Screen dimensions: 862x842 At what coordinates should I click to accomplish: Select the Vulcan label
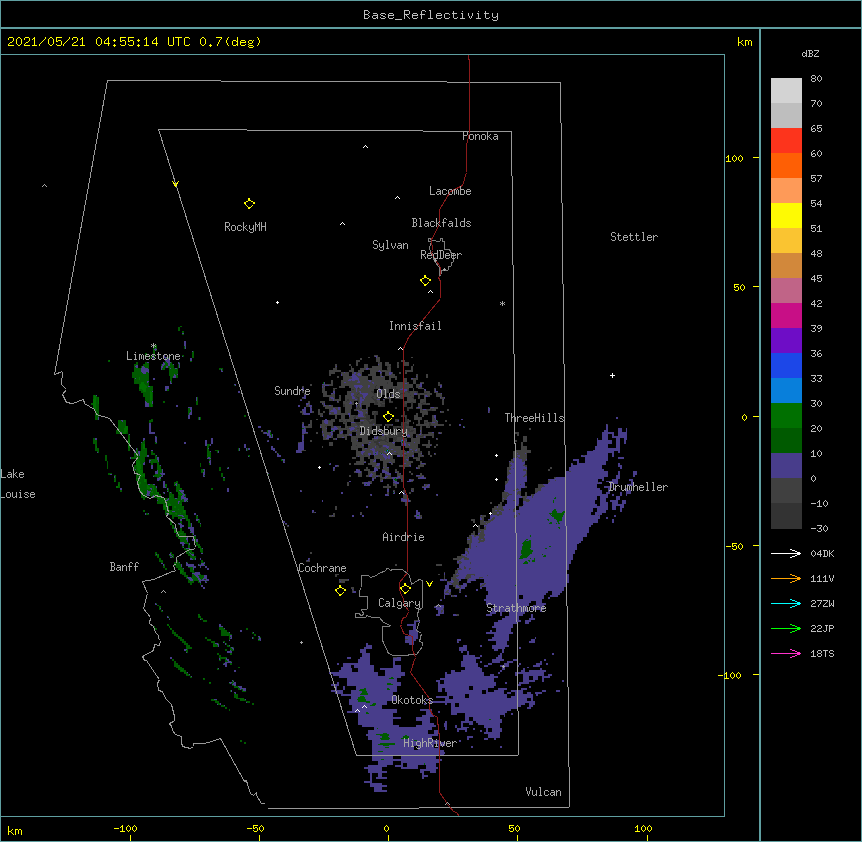[x=543, y=792]
